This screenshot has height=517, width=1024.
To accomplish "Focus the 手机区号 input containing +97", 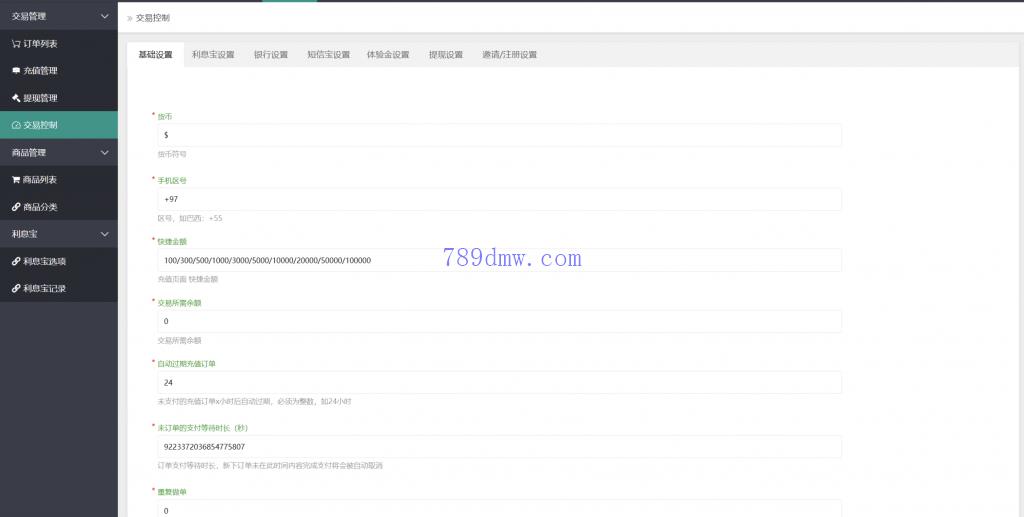I will pos(498,199).
